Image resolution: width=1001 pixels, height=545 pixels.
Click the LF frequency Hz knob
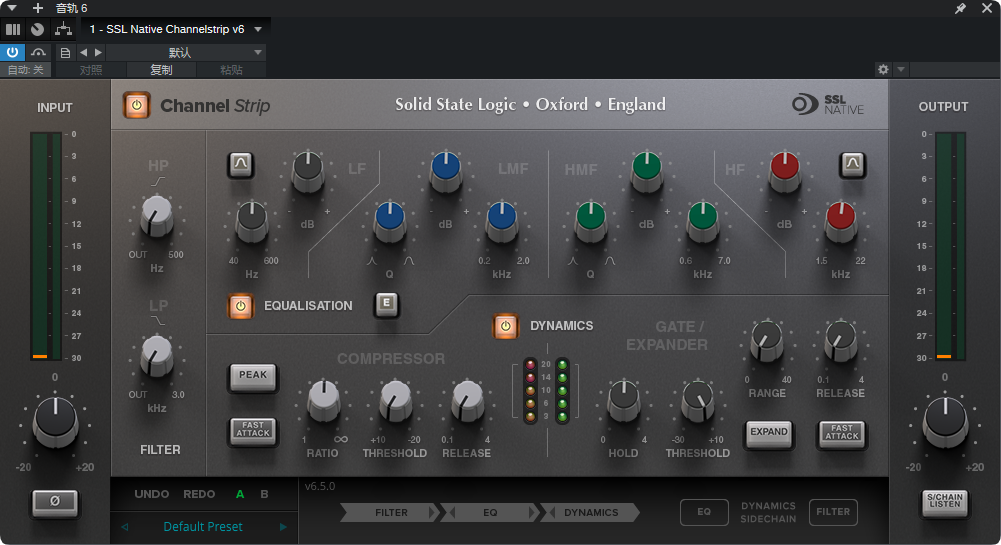(252, 221)
